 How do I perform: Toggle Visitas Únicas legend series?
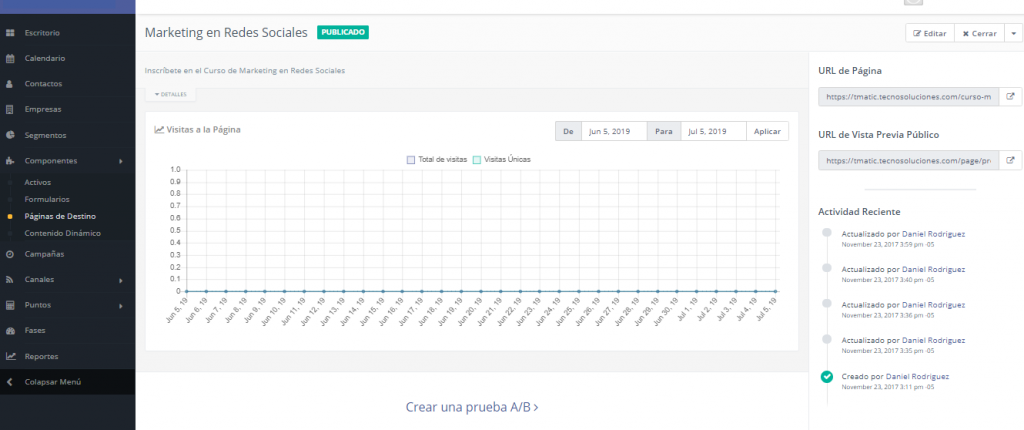(x=501, y=159)
